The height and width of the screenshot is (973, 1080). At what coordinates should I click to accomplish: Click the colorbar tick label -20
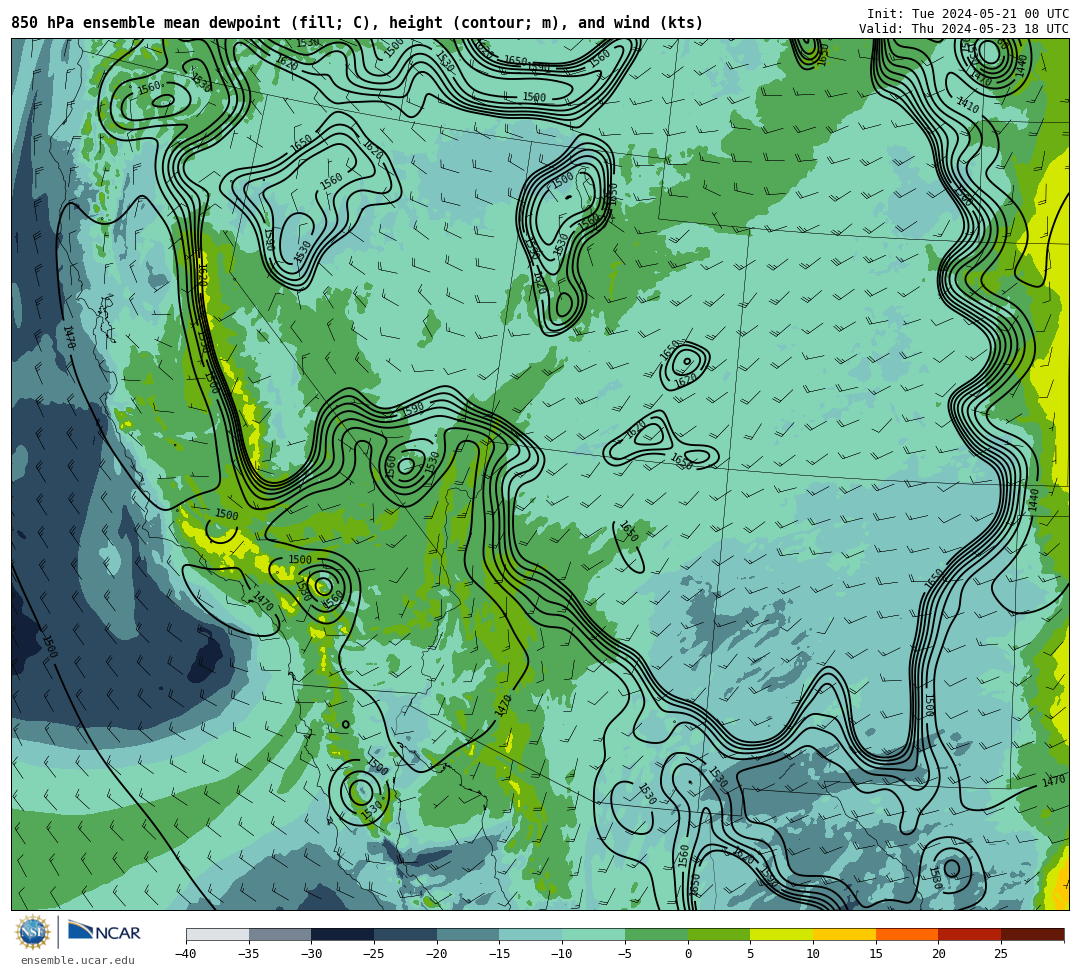click(437, 954)
